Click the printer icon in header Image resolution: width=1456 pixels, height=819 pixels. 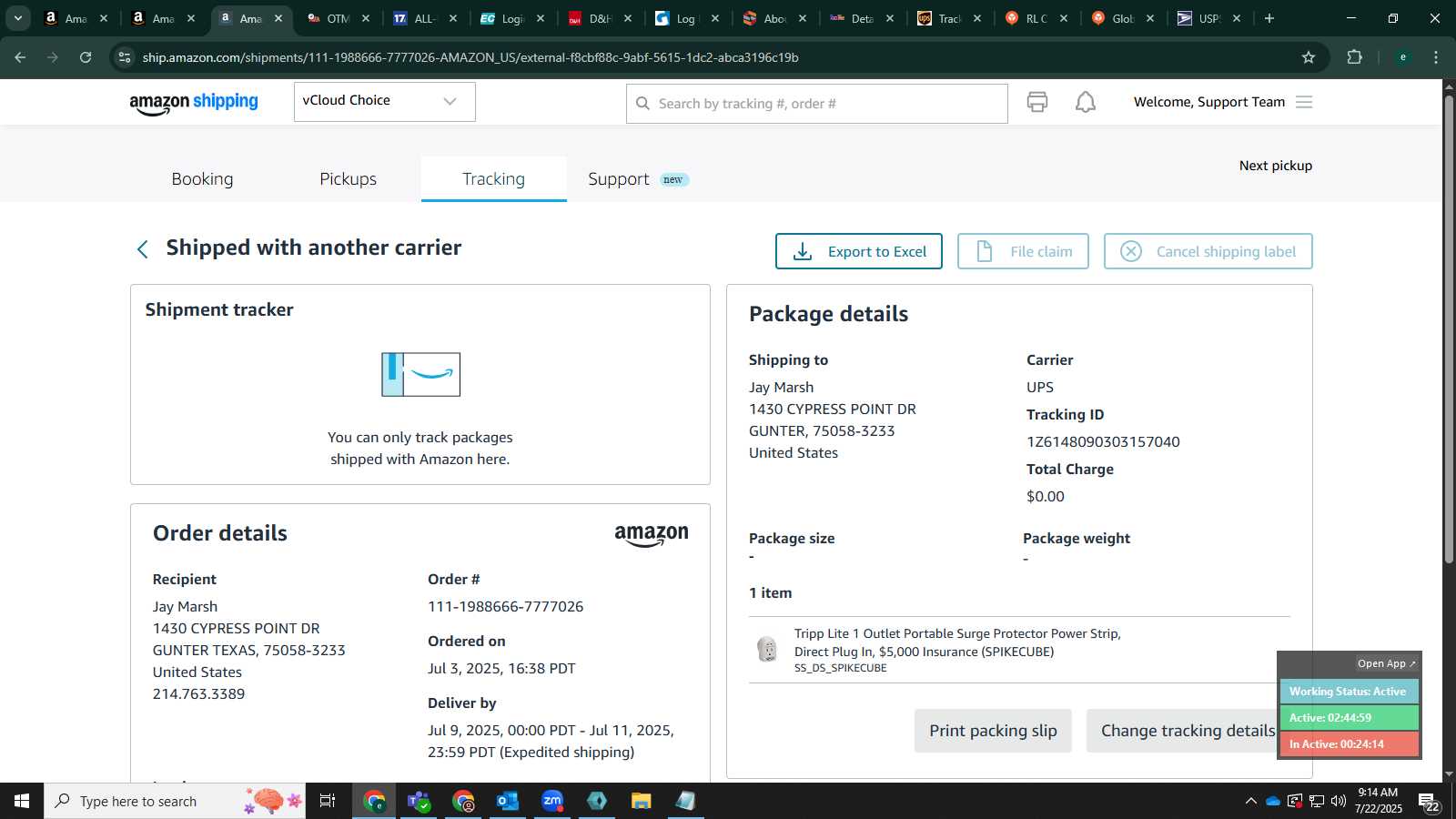click(x=1037, y=102)
